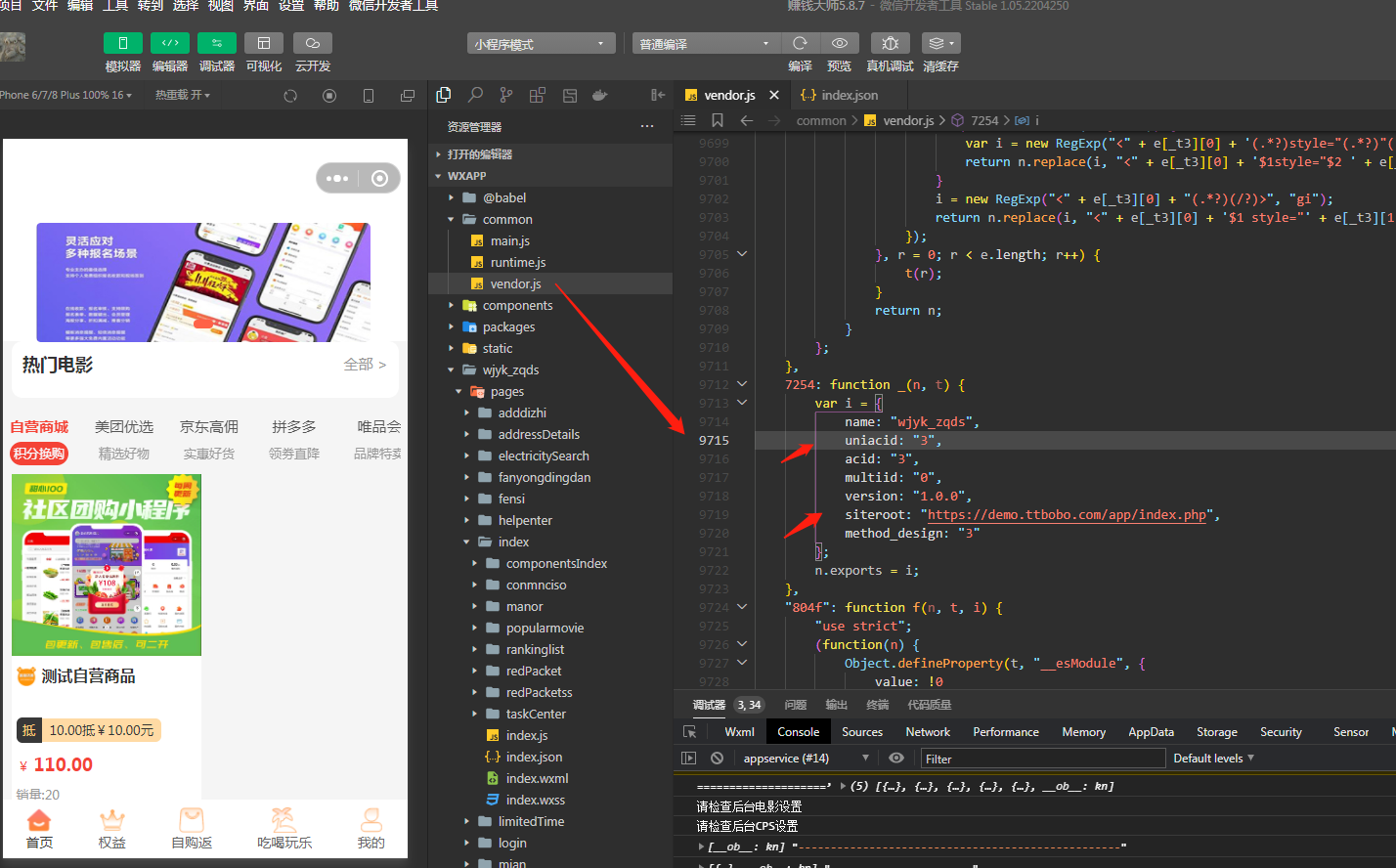Open the 普通编译 compile mode dropdown
This screenshot has width=1396, height=868.
click(x=705, y=43)
